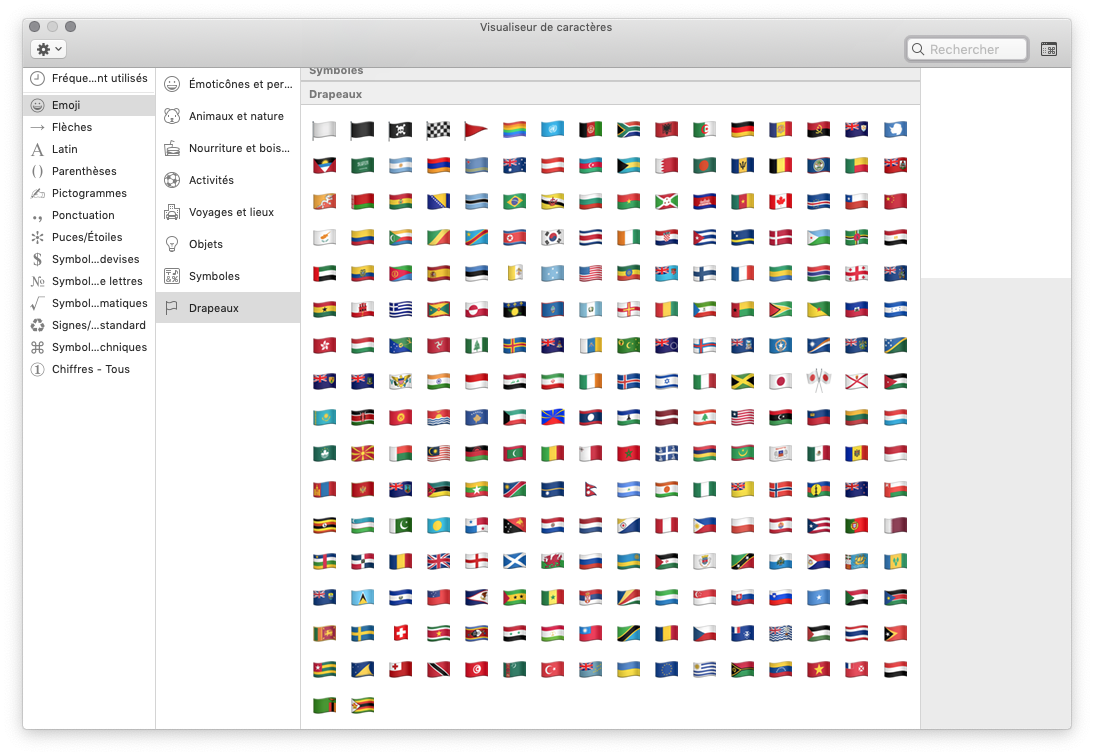This screenshot has height=756, width=1094.
Task: Choose the Symboles subcategory
Action: (x=228, y=276)
